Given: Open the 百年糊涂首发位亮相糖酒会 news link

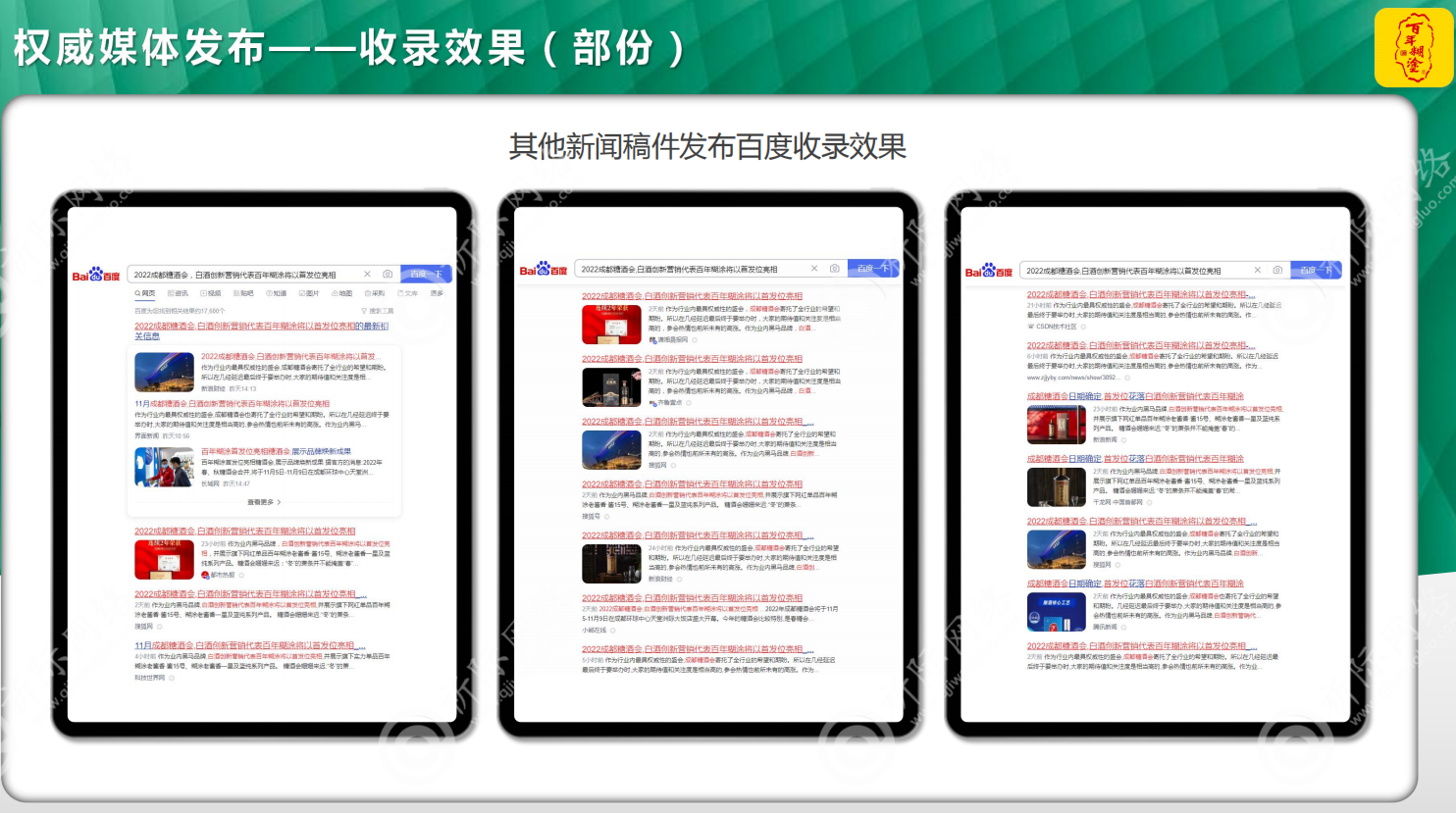Looking at the screenshot, I should [x=276, y=452].
